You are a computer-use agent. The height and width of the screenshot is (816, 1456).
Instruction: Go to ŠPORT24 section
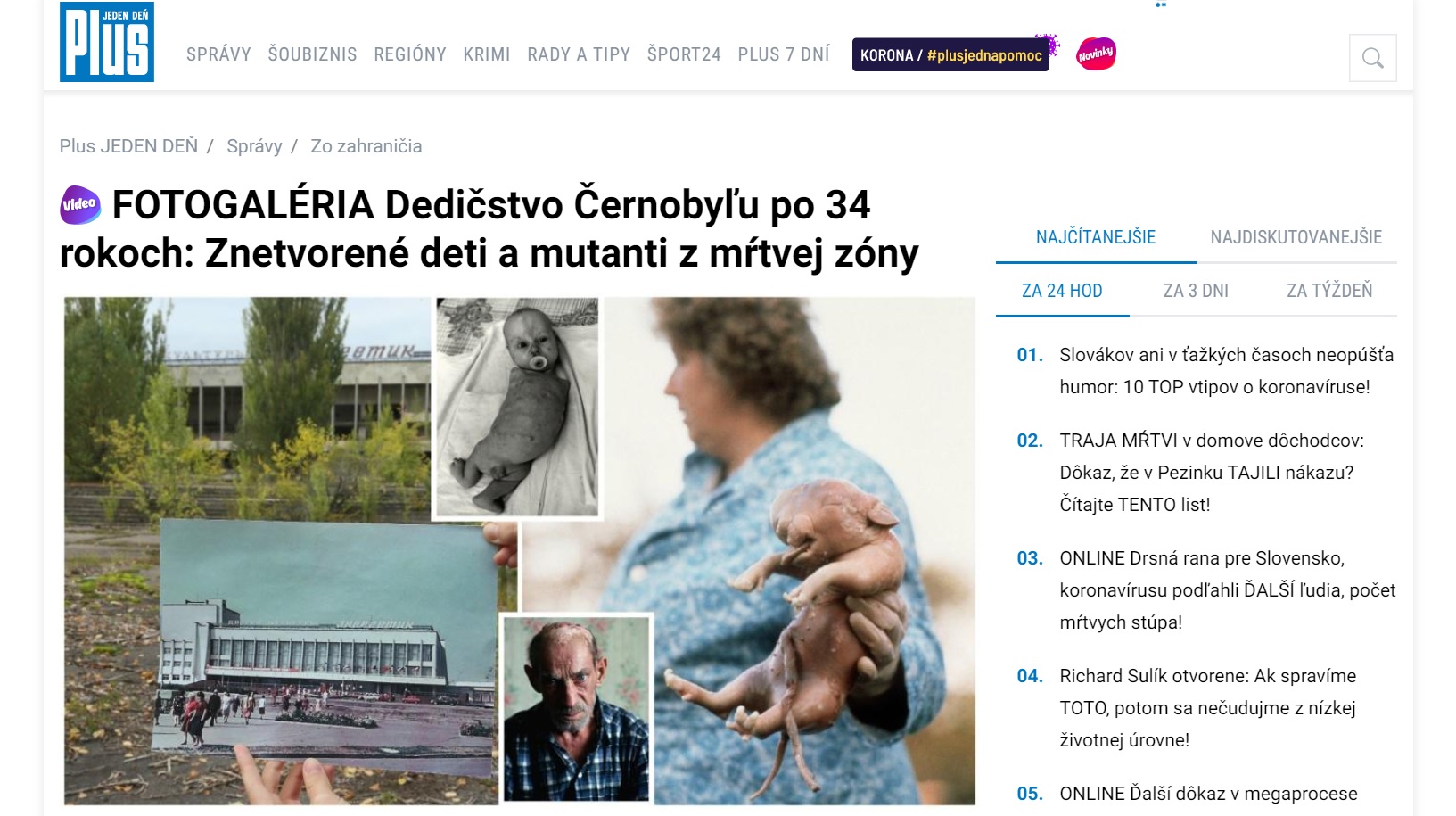[x=684, y=54]
